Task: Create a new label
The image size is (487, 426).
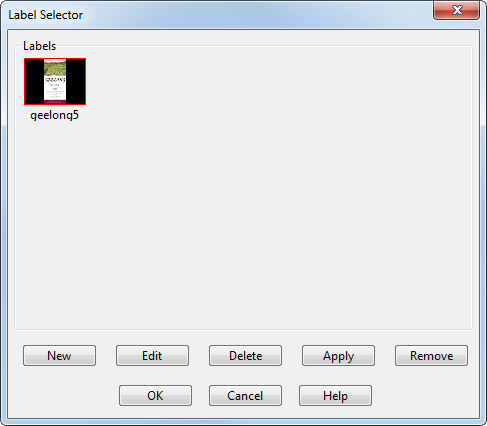Action: [59, 356]
